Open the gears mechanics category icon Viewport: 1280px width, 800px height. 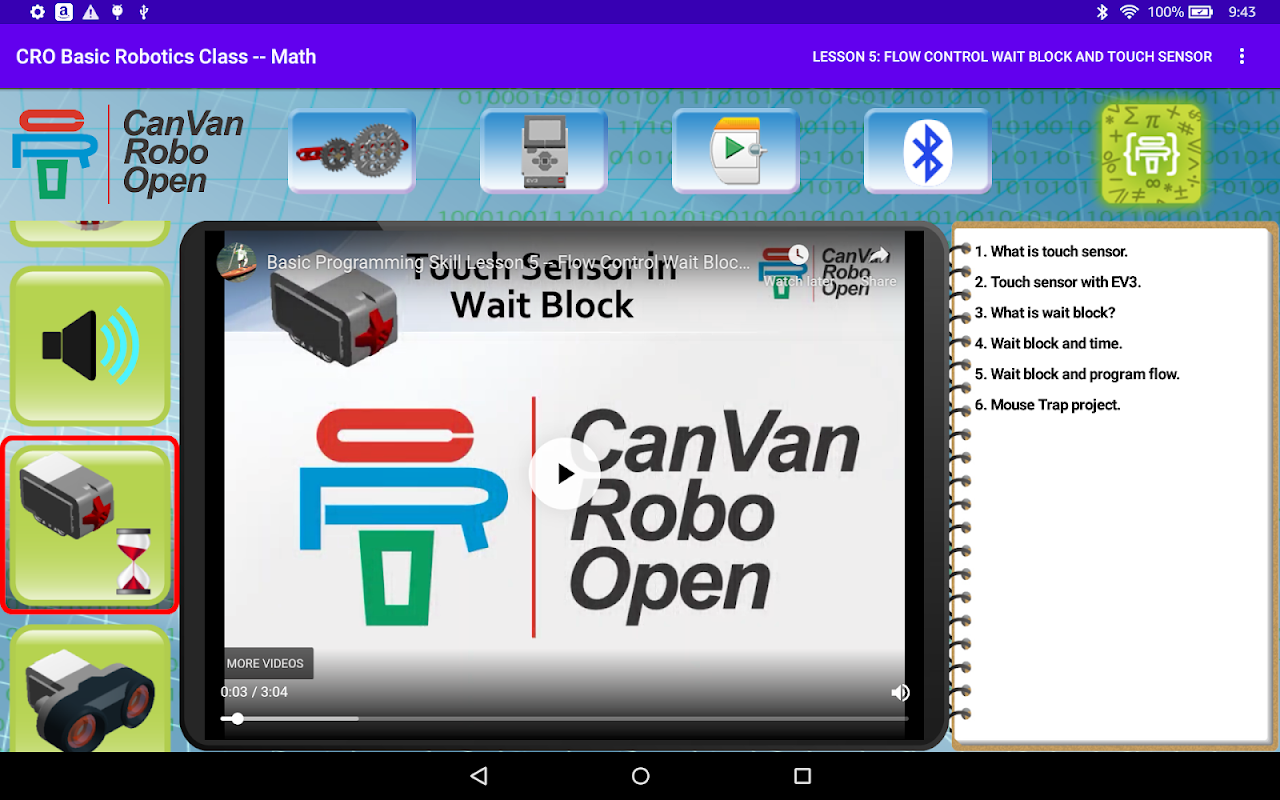tap(352, 151)
